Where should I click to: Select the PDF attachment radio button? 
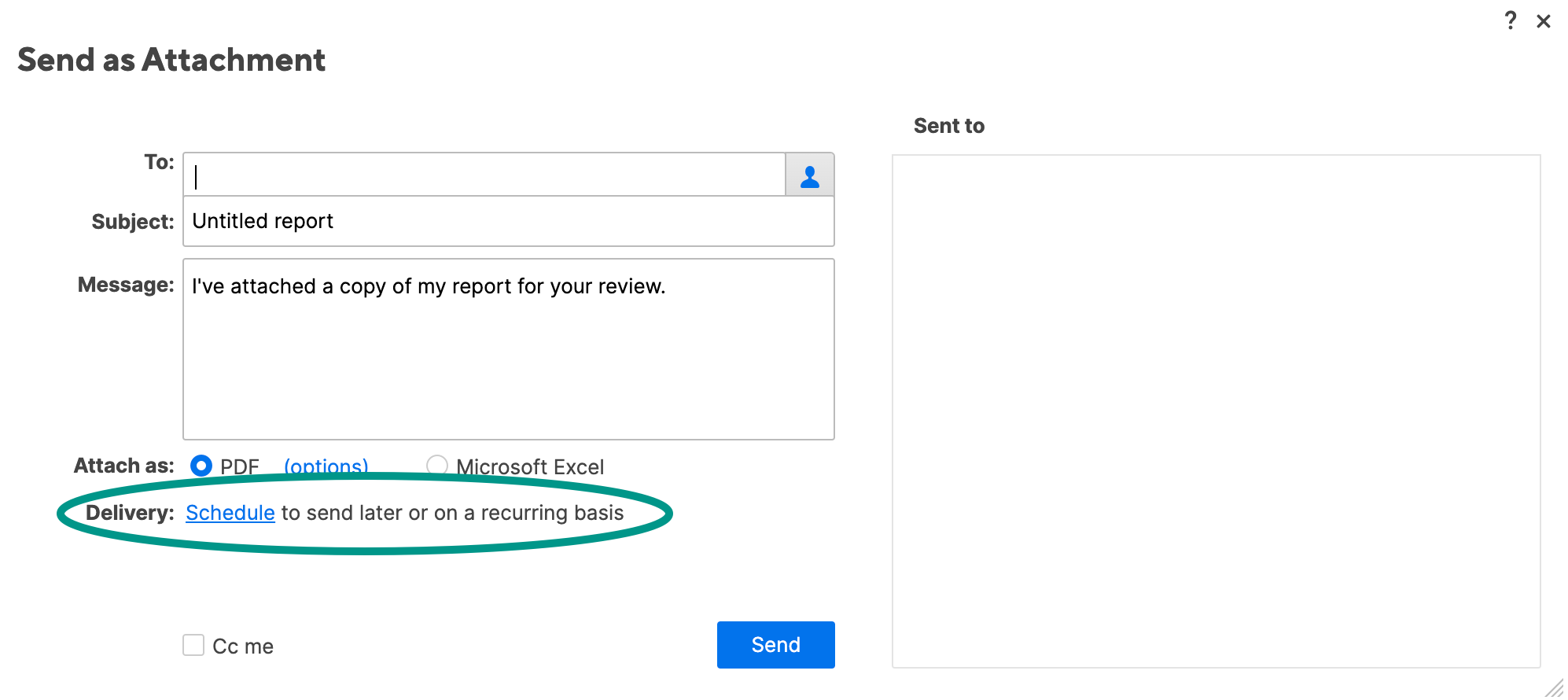tap(201, 466)
